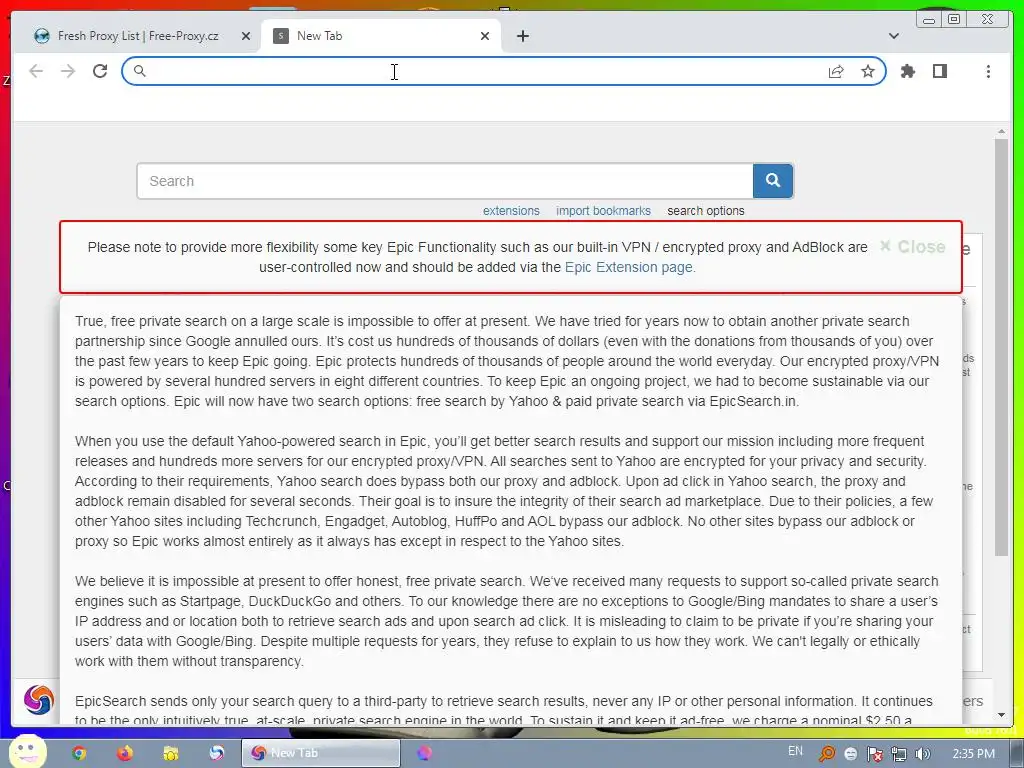The width and height of the screenshot is (1024, 768).
Task: Close the Fresh Proxy List tab
Action: (x=246, y=36)
